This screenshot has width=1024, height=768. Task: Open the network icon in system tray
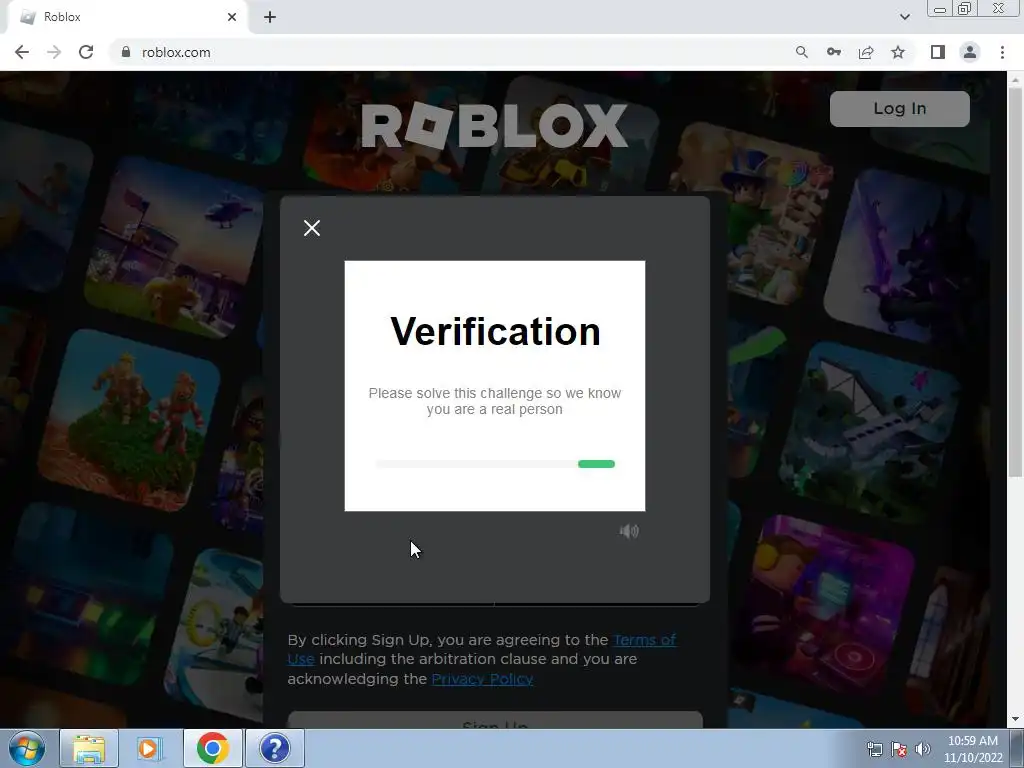point(874,749)
